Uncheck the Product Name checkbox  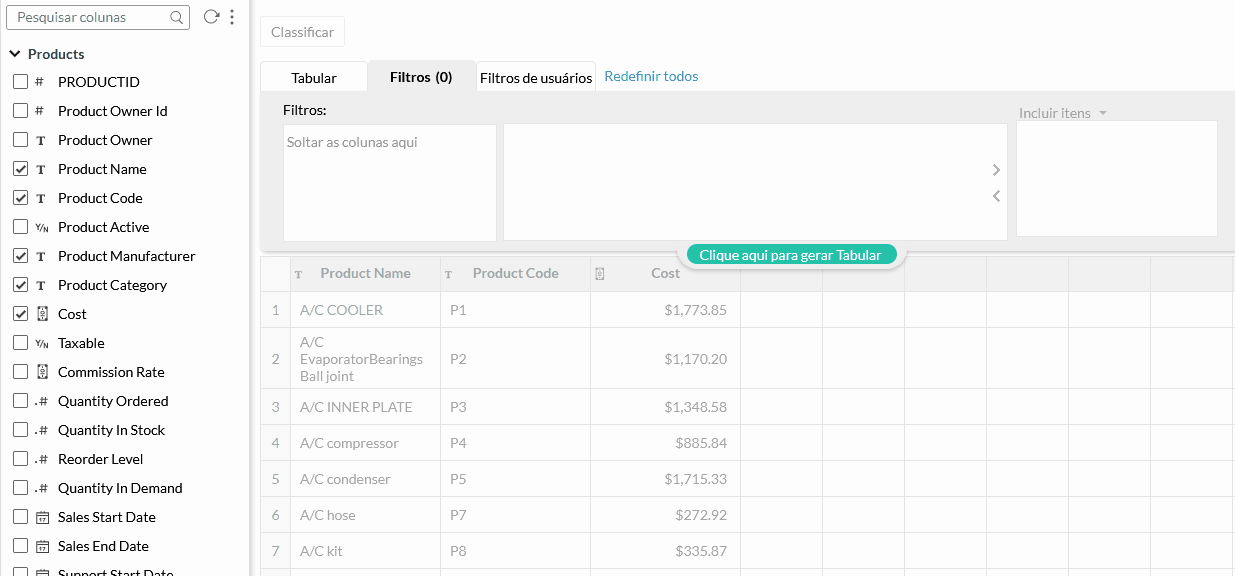(x=20, y=169)
